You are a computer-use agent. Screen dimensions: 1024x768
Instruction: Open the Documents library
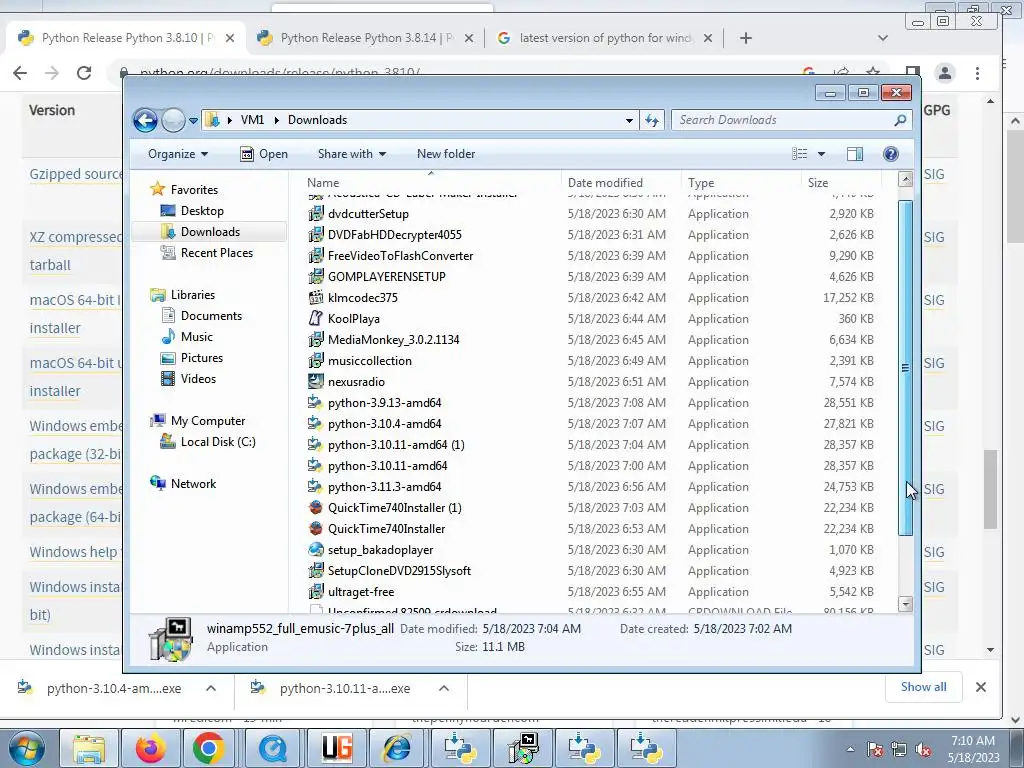tap(211, 316)
